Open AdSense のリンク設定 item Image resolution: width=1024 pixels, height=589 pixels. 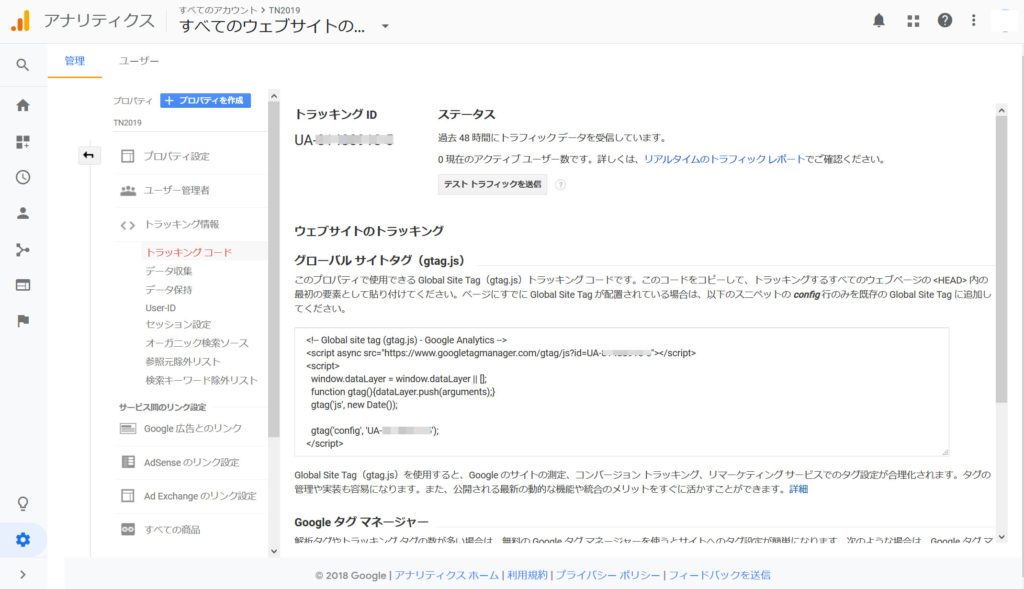click(x=191, y=462)
